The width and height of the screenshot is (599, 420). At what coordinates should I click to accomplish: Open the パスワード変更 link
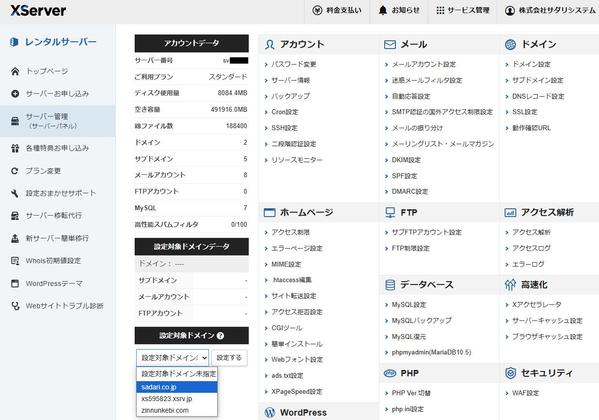(293, 64)
